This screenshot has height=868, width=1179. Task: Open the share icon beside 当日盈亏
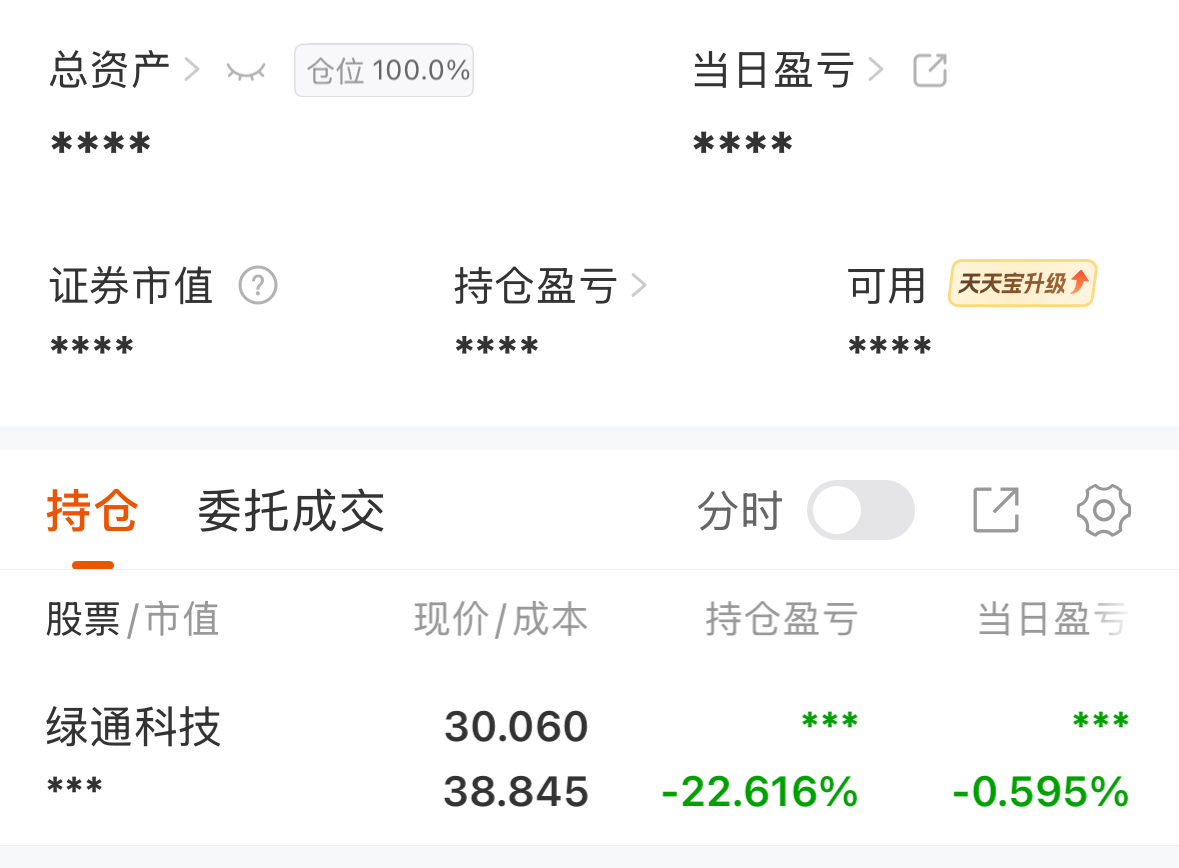[930, 71]
